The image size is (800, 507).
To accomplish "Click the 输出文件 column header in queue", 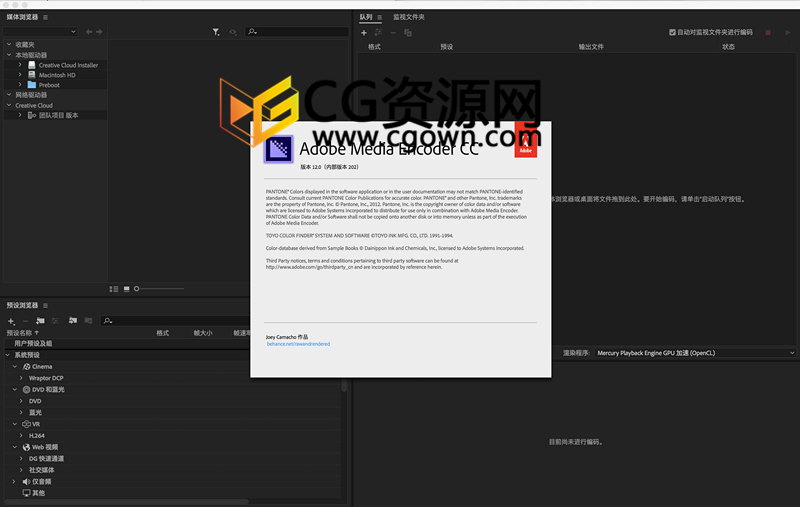I will (591, 47).
